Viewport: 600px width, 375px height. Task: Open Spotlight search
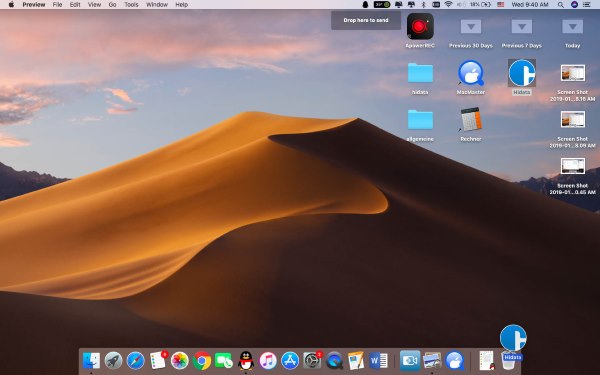561,5
